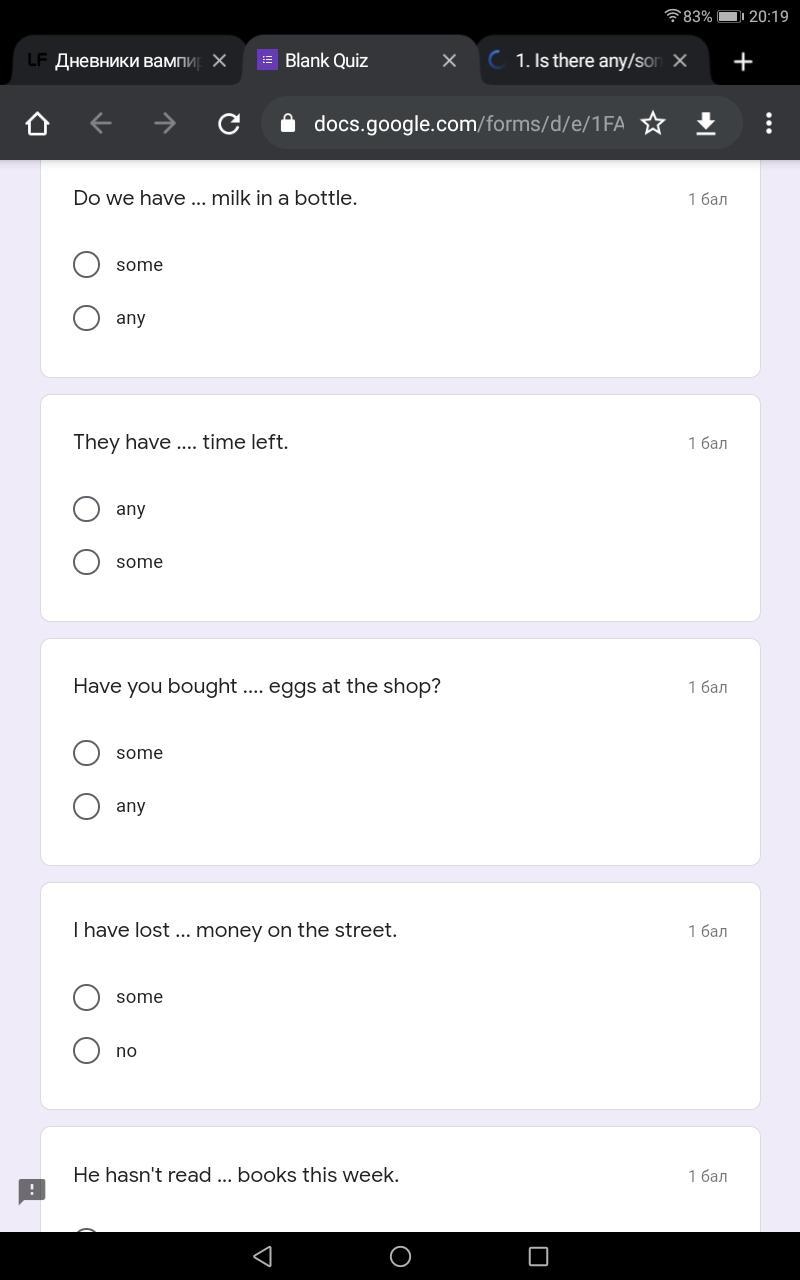The image size is (800, 1280).
Task: Close the Blank Quiz tab
Action: coord(449,61)
